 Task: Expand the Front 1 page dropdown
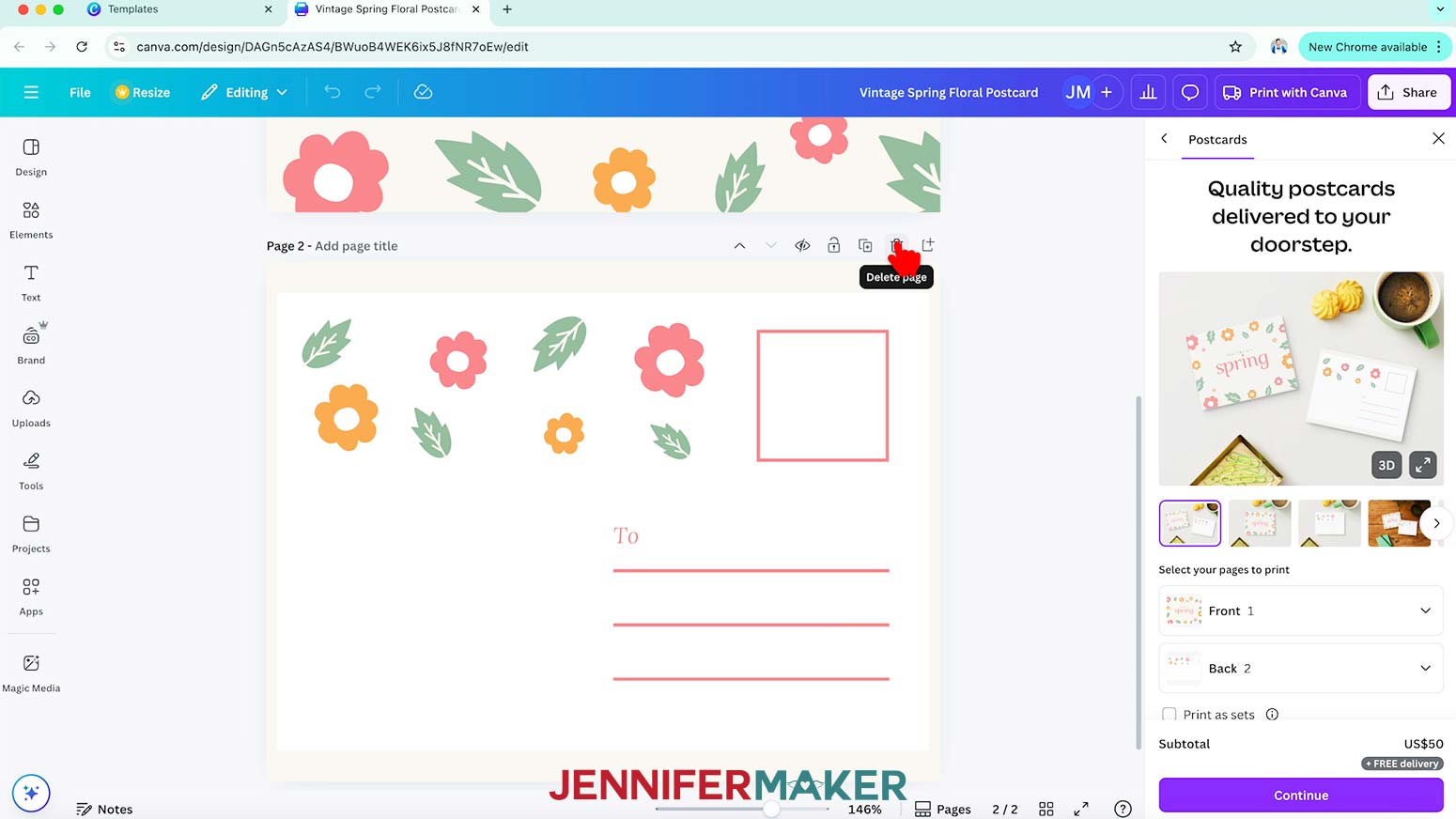1301,610
